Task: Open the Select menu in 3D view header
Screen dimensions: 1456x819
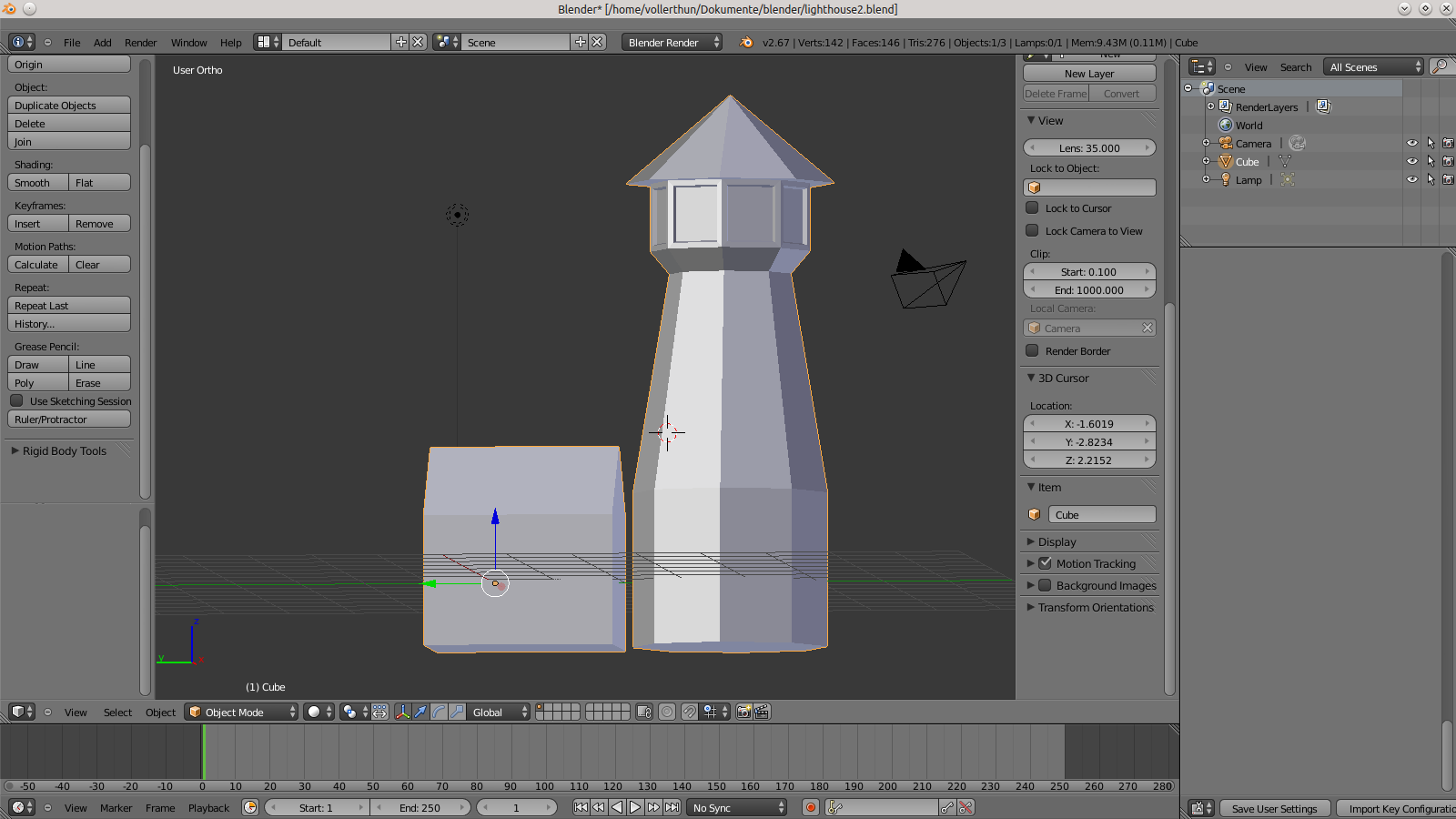Action: pos(117,712)
